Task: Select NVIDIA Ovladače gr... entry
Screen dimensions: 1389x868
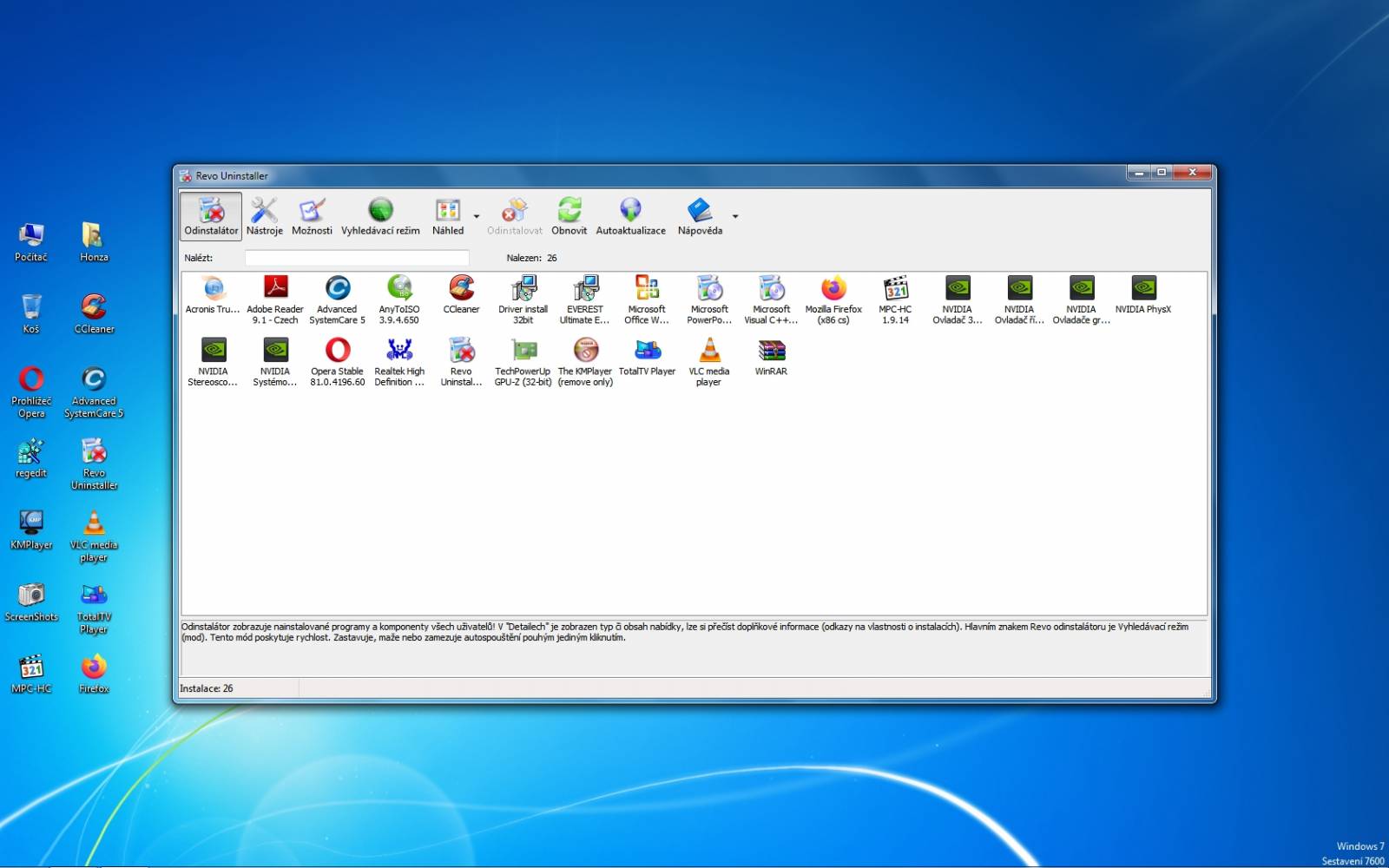Action: point(1081,299)
